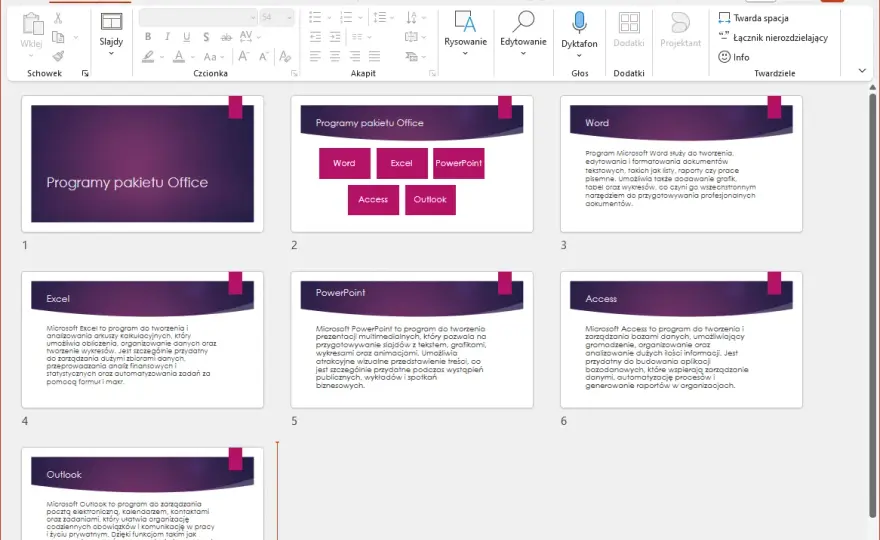
Task: Click the Wklej paste clipboard icon
Action: [x=32, y=24]
